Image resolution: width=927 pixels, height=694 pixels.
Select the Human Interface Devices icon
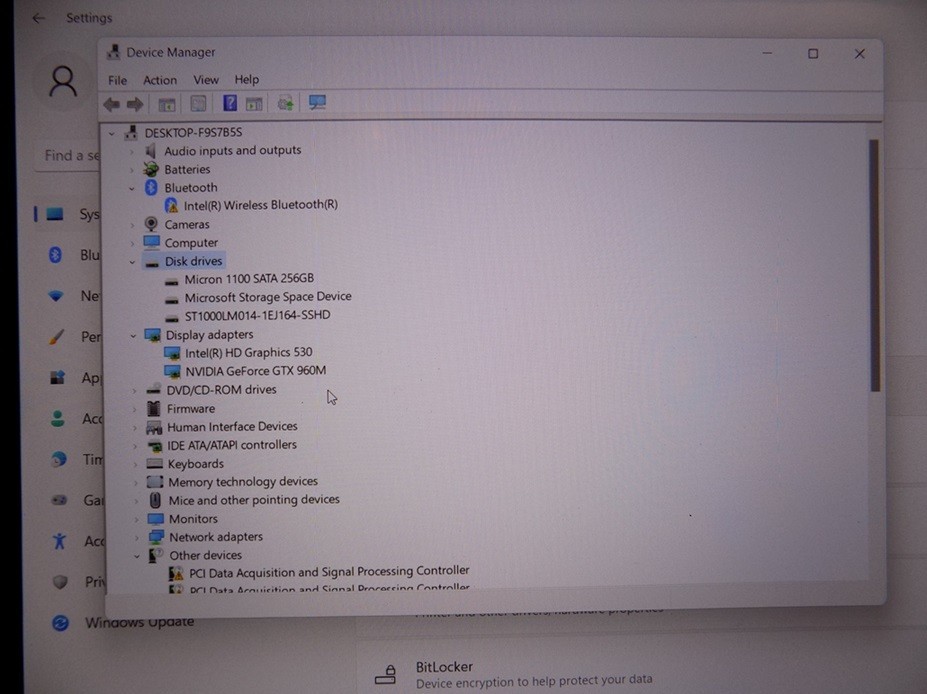(x=154, y=427)
